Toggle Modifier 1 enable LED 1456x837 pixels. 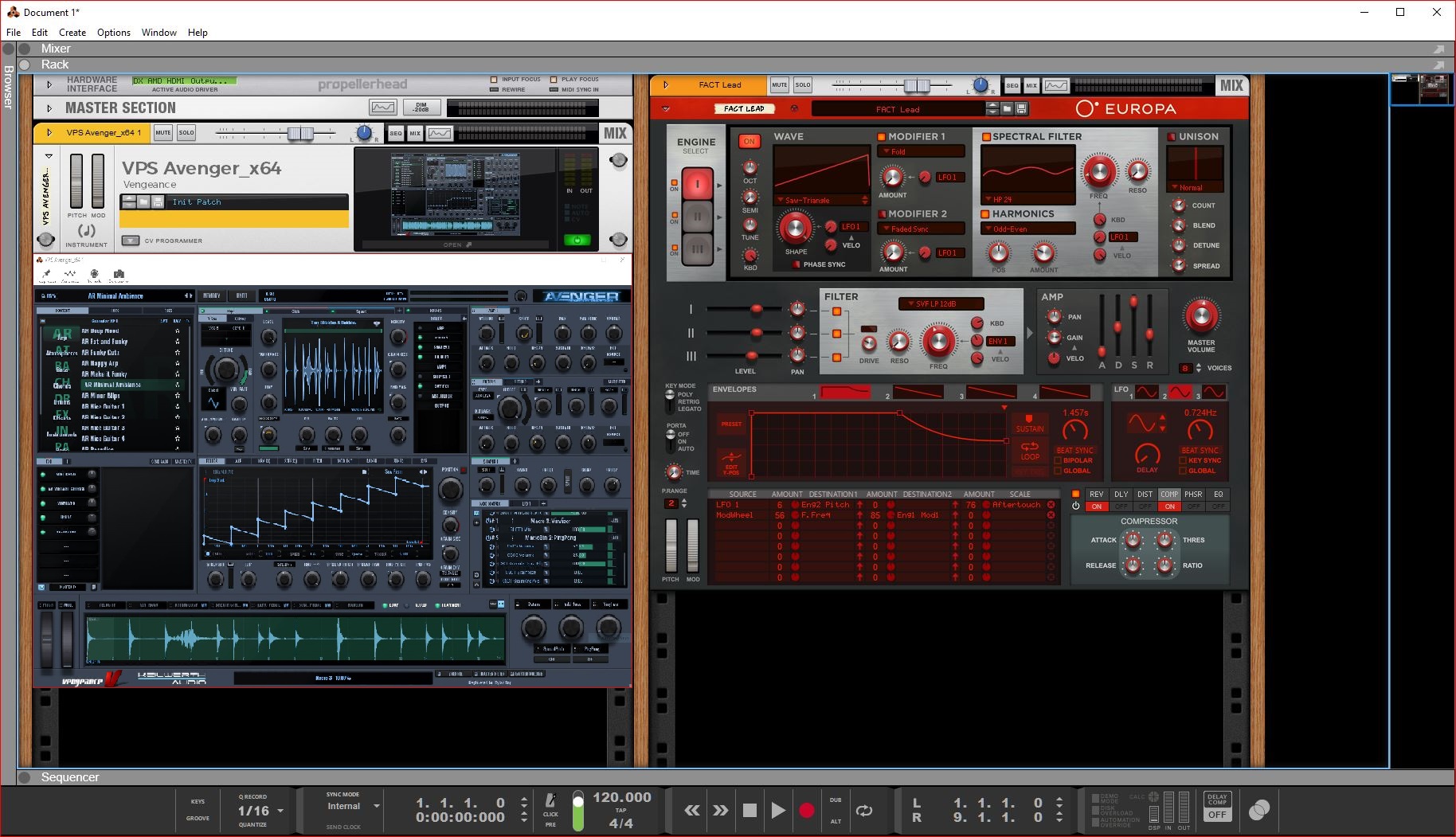[x=882, y=137]
